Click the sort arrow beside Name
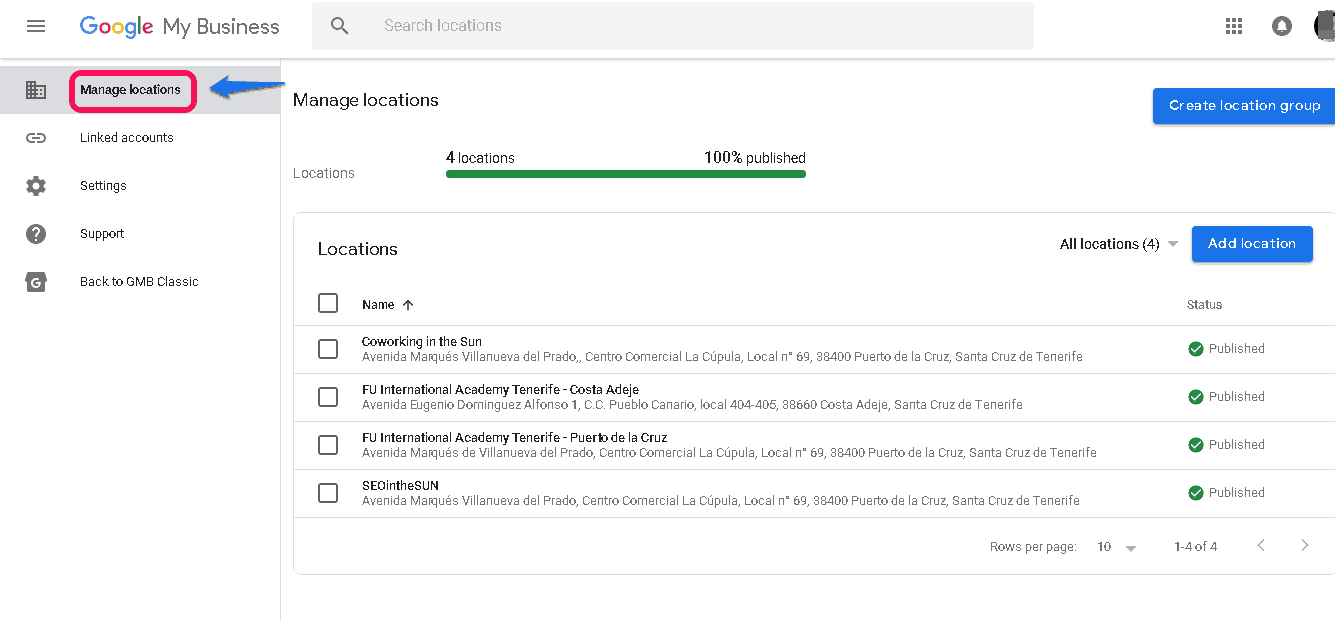The image size is (1335, 621). coord(408,305)
